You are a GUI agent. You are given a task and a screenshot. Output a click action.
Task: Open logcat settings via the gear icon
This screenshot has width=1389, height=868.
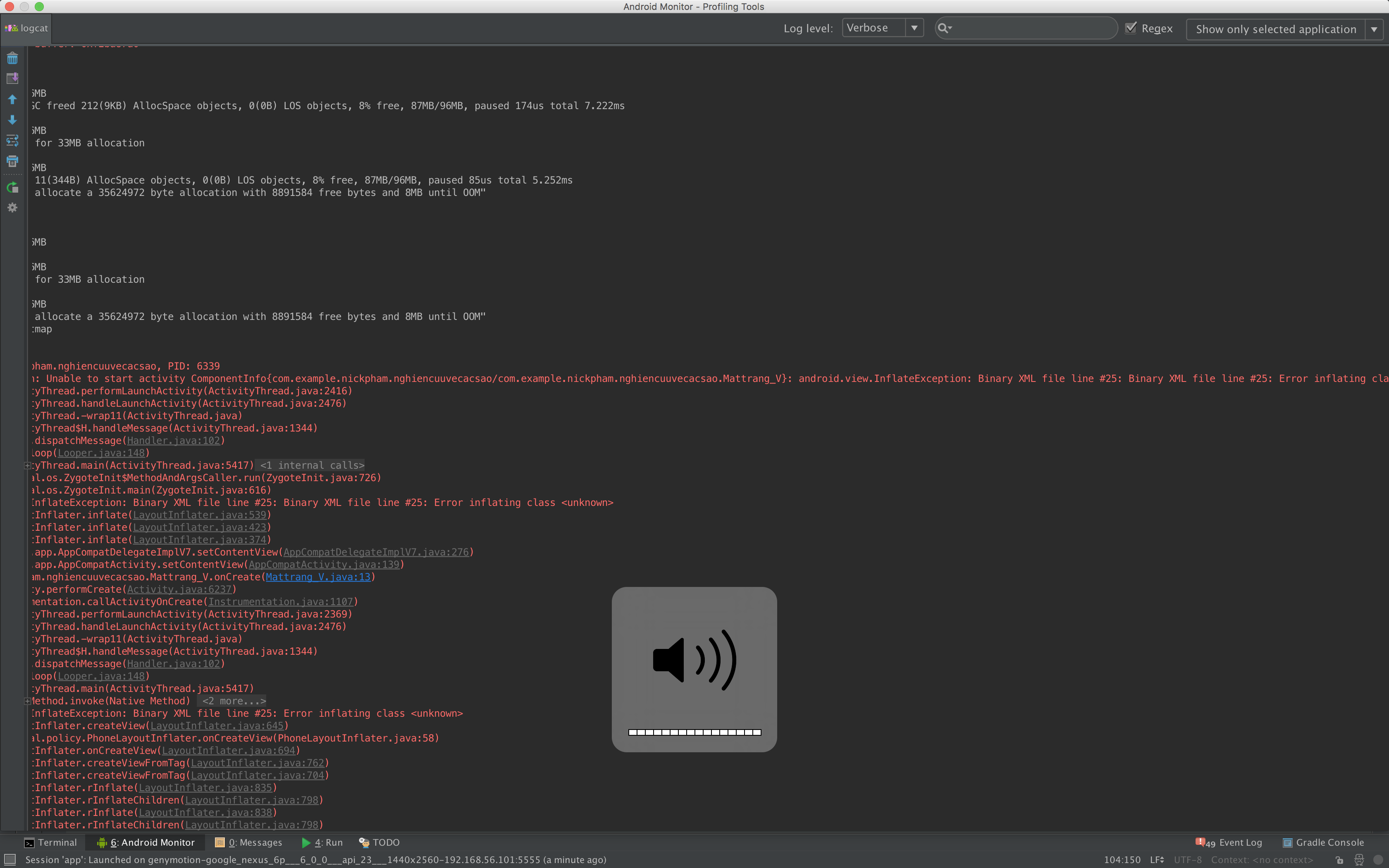12,208
